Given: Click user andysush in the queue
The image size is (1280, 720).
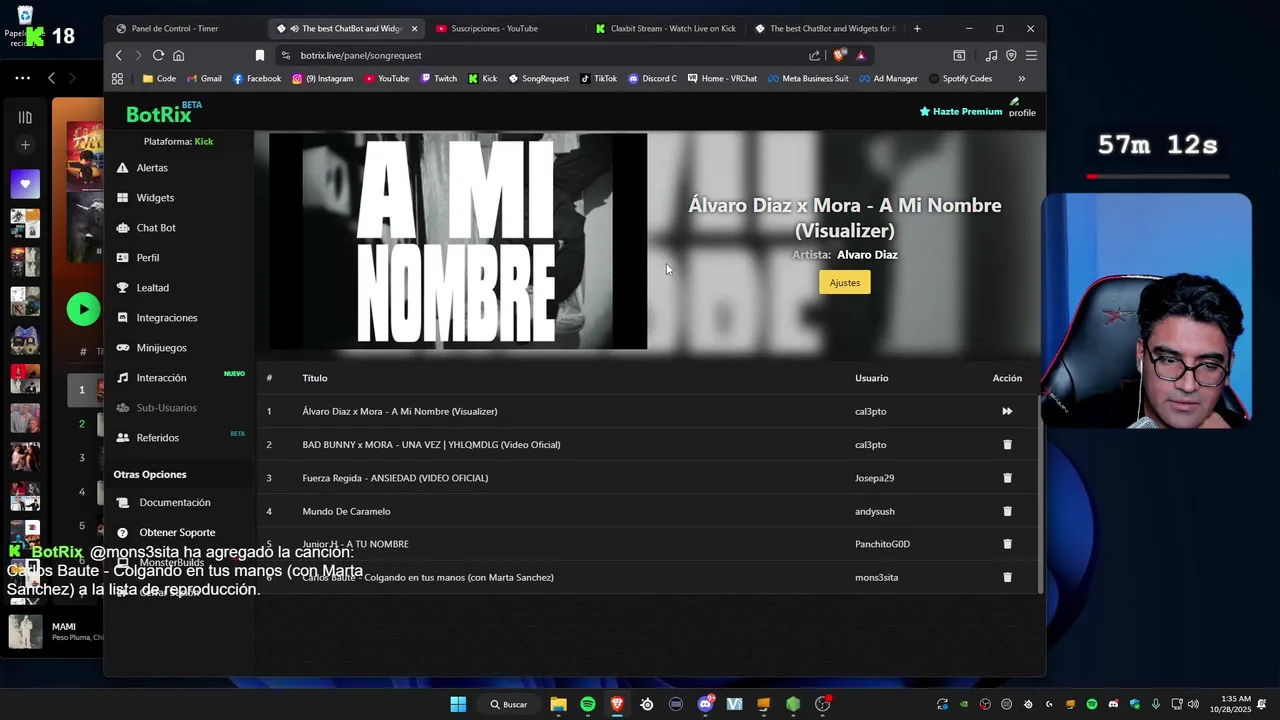Looking at the screenshot, I should point(875,511).
